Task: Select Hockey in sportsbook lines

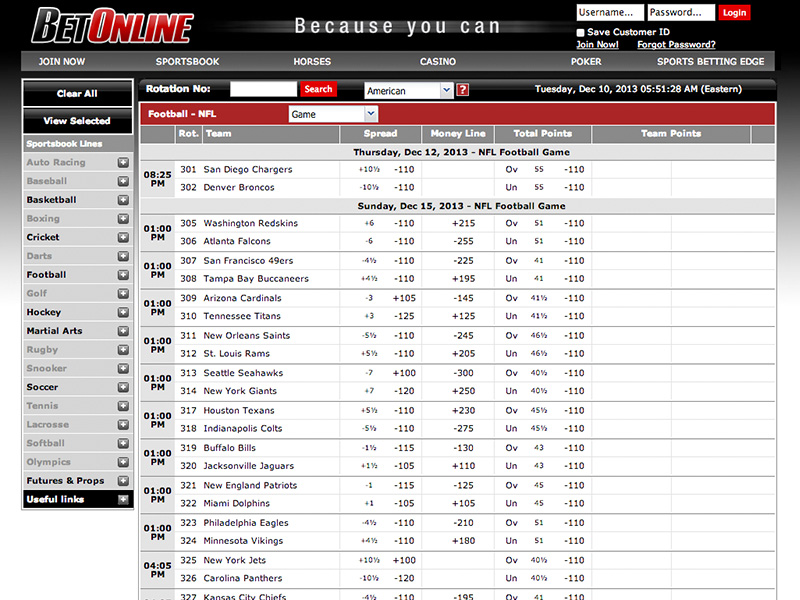Action: 44,312
